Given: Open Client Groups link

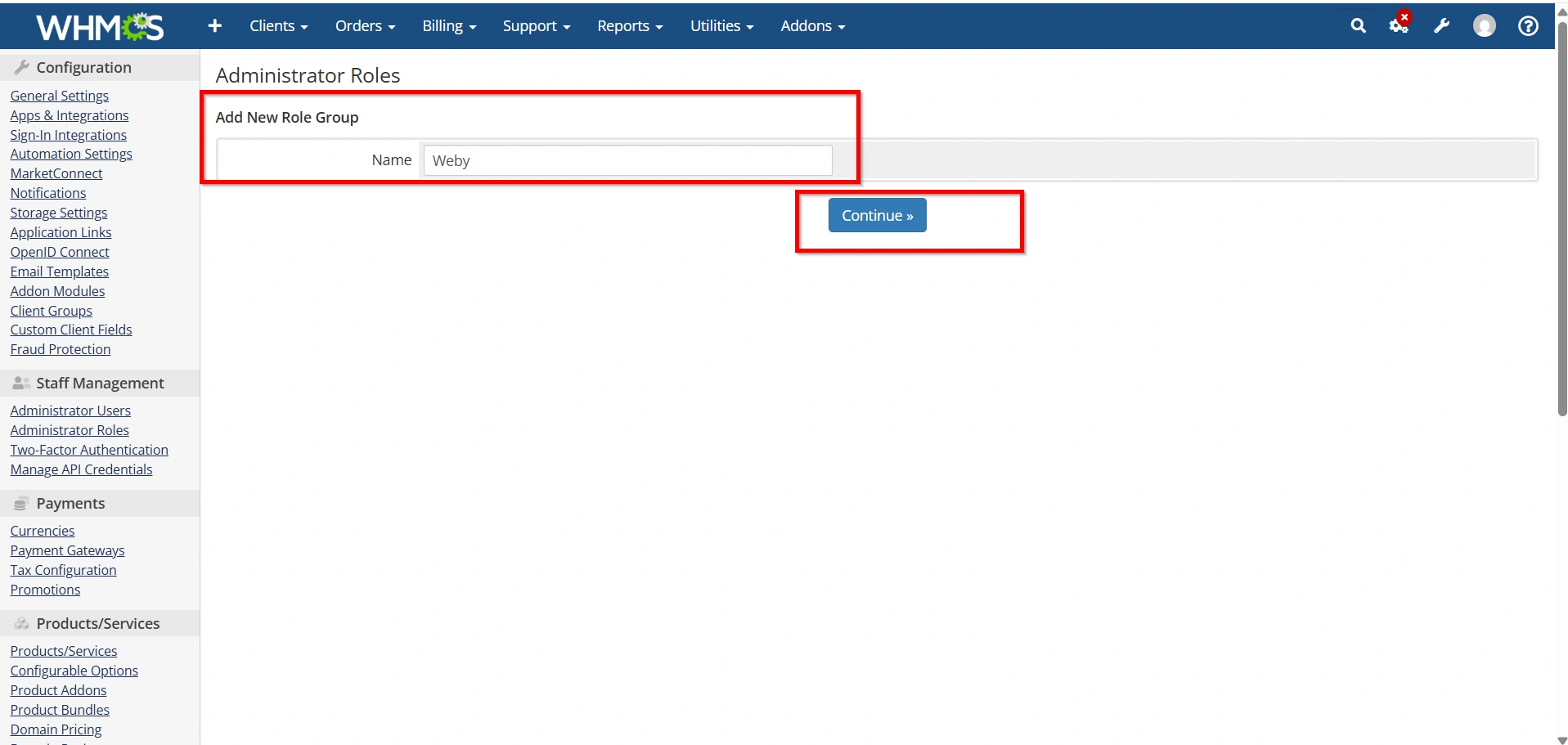Looking at the screenshot, I should point(52,311).
